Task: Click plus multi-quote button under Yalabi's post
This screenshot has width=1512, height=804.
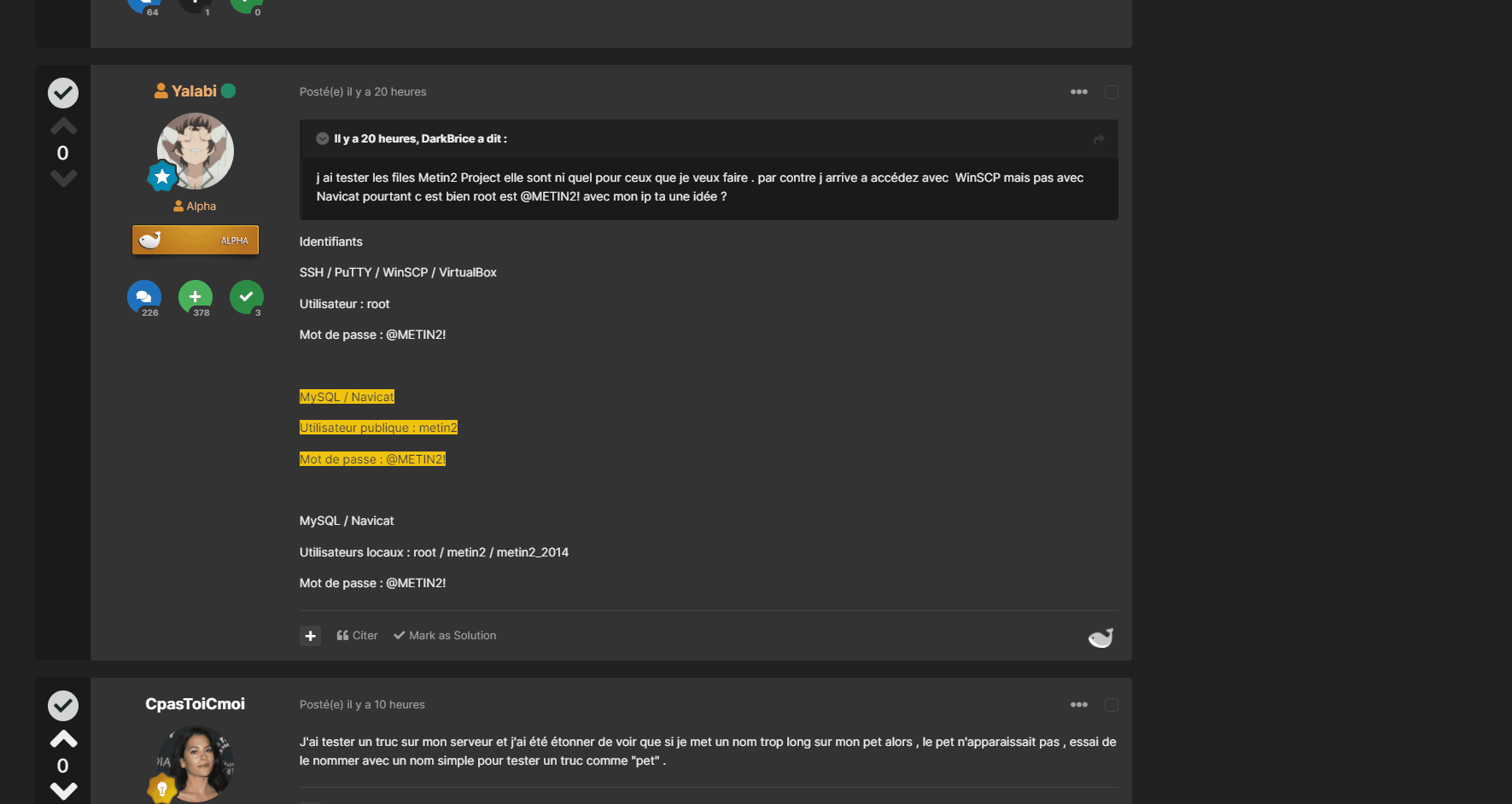Action: [x=311, y=636]
